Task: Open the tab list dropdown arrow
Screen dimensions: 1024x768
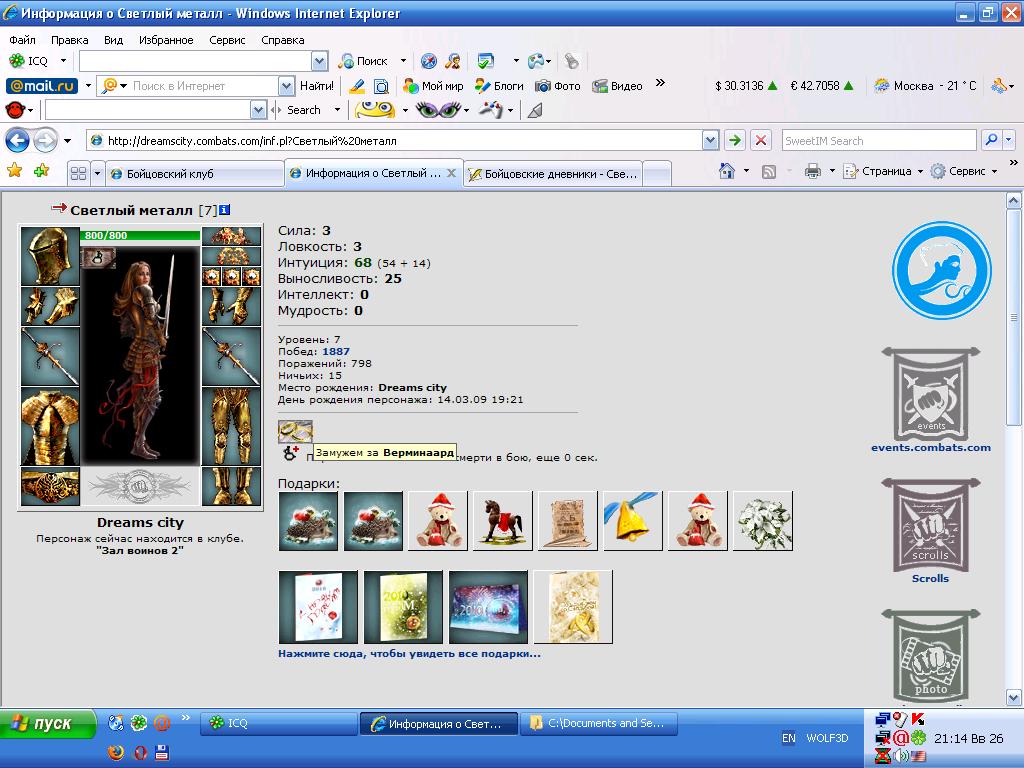Action: [x=97, y=173]
